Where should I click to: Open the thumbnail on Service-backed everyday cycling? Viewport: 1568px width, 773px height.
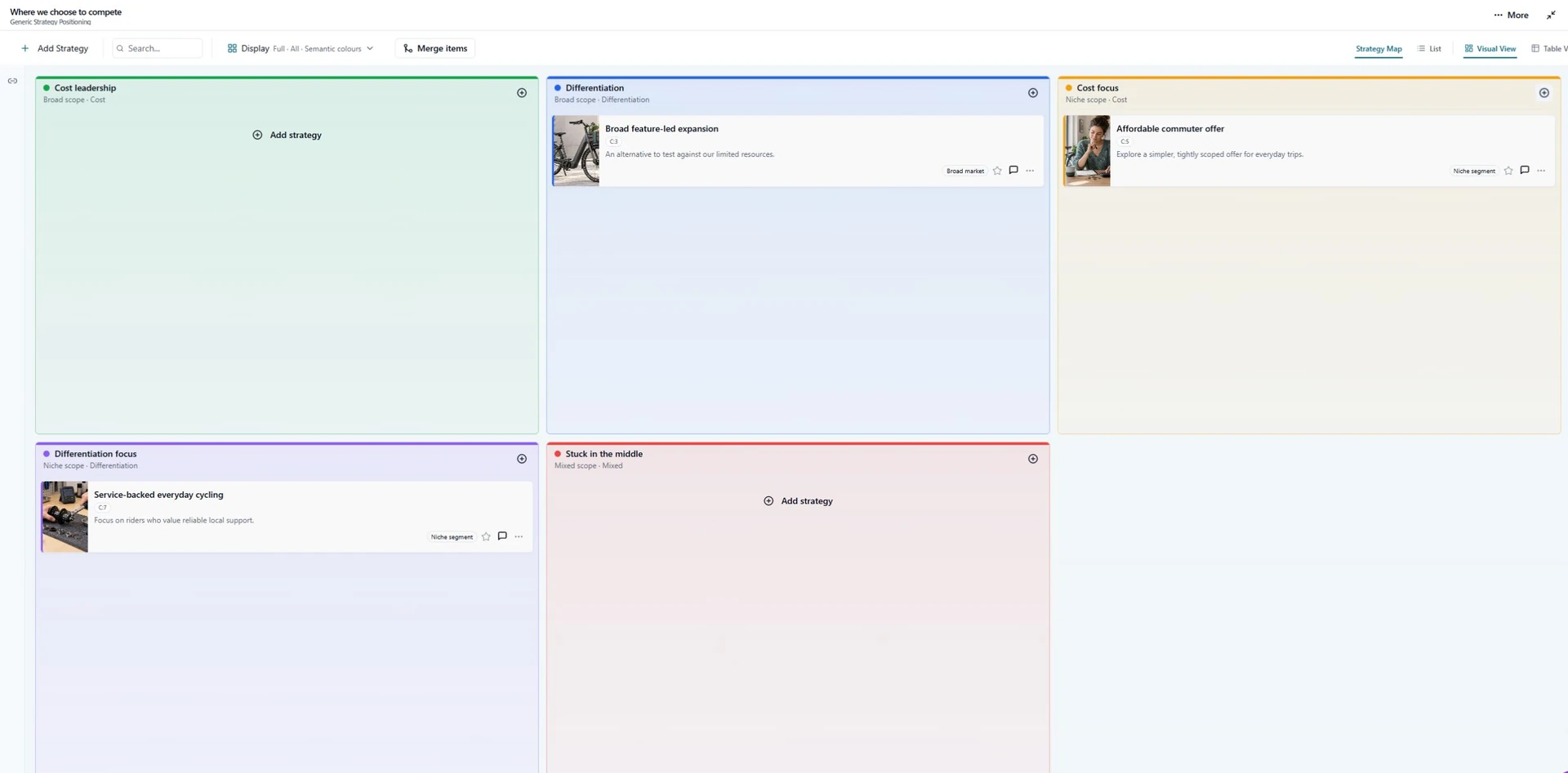(65, 517)
